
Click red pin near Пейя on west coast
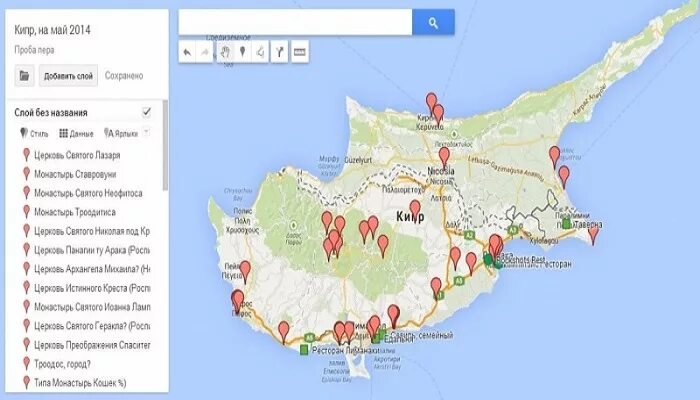click(x=245, y=272)
